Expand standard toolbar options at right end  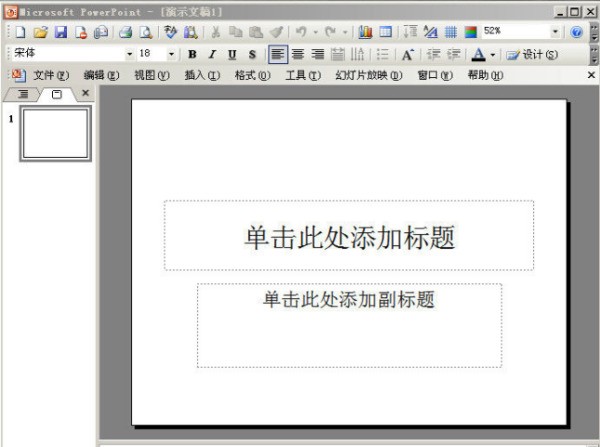[x=594, y=32]
